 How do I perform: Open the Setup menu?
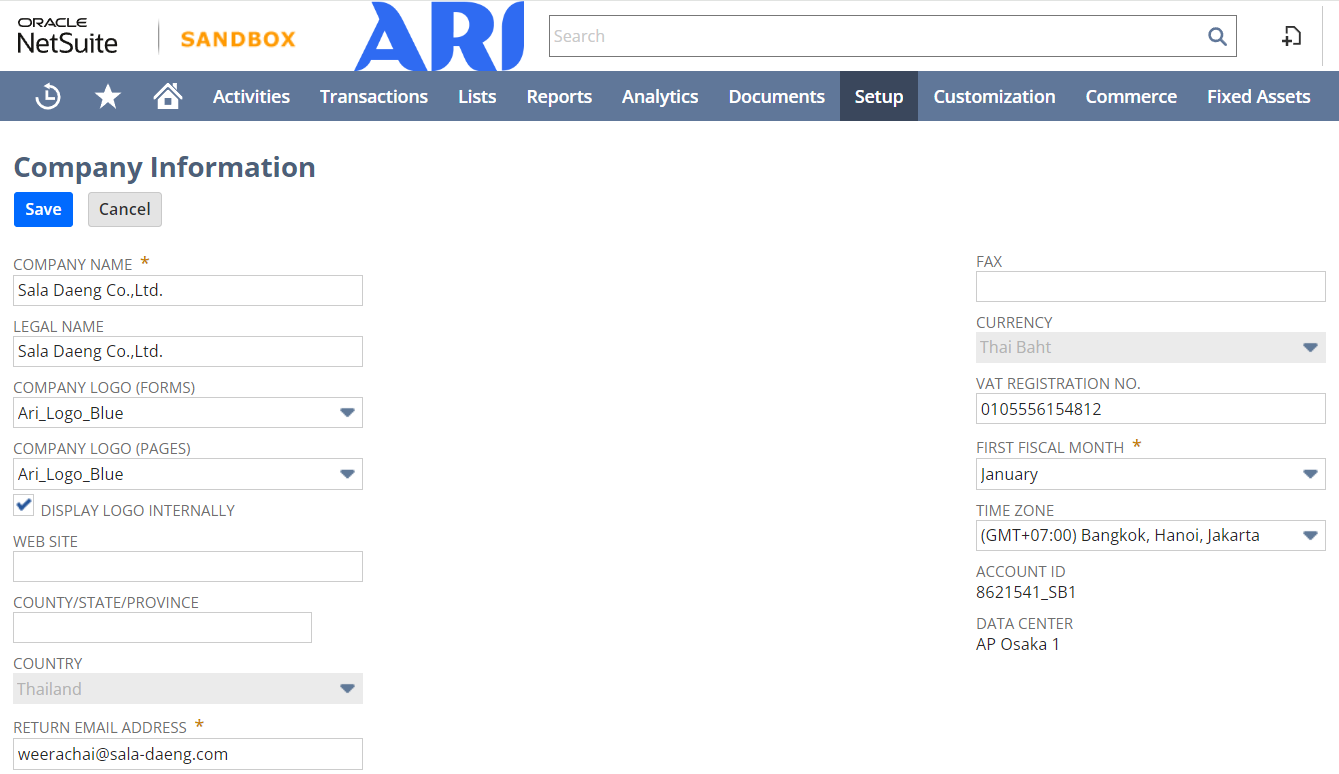coord(879,96)
